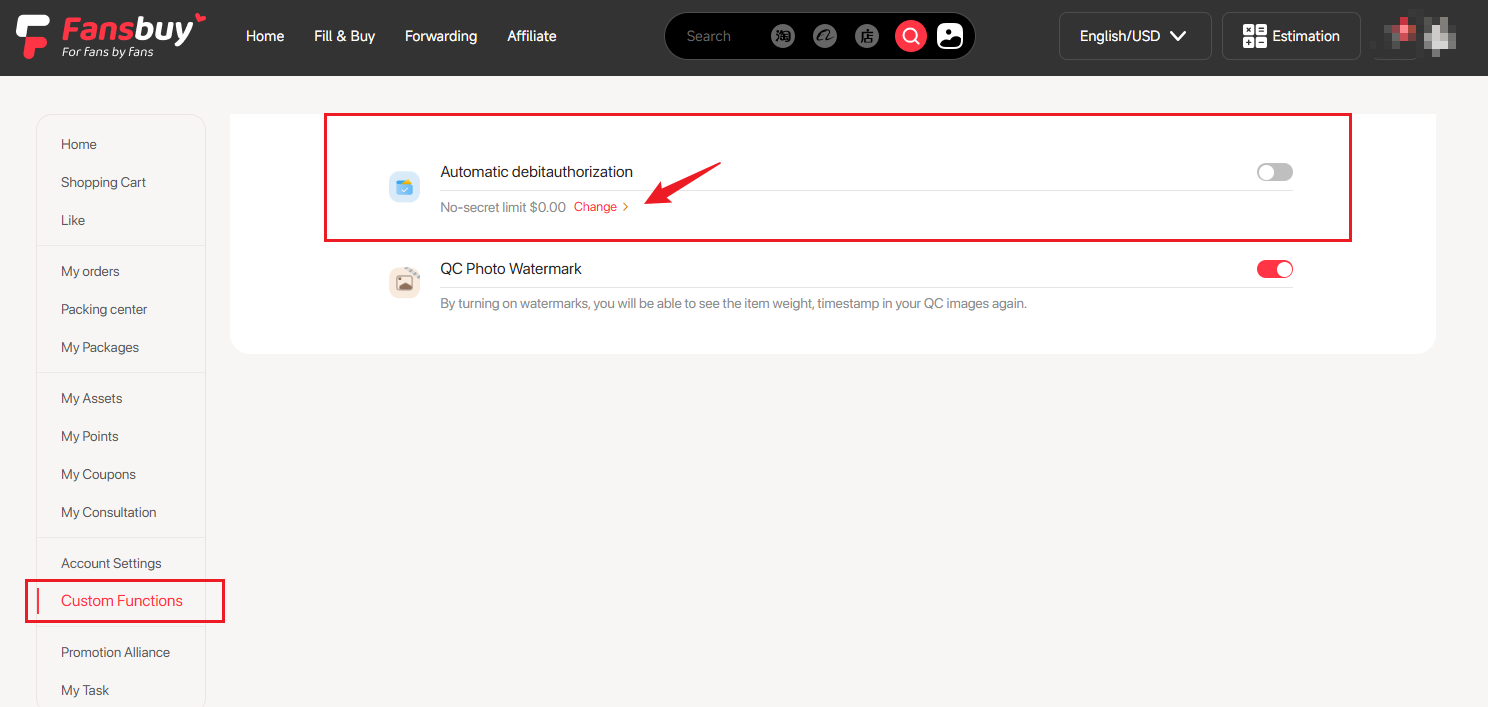Open Like list in sidebar

click(x=73, y=220)
